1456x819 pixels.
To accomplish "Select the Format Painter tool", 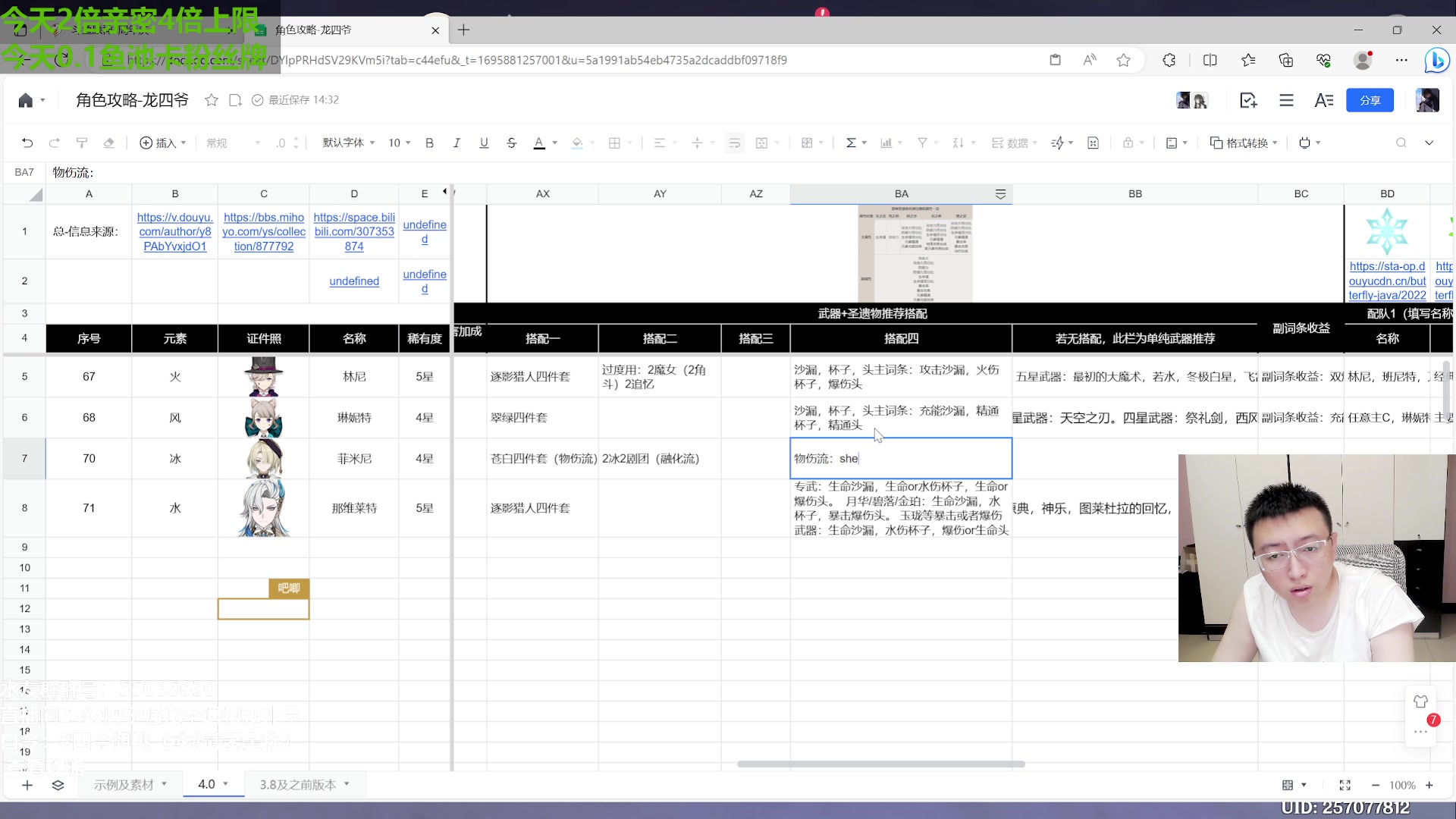I will [81, 143].
